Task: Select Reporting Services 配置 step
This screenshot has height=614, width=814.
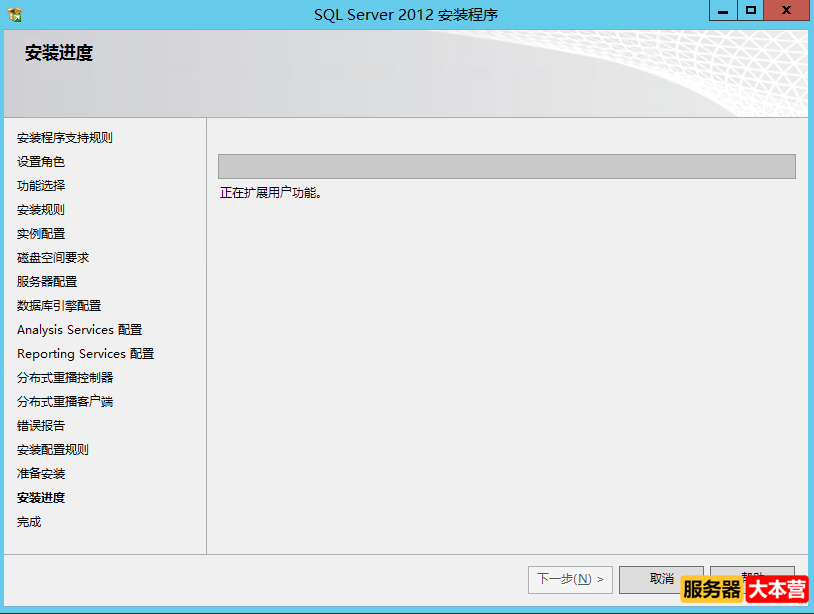Action: 86,353
